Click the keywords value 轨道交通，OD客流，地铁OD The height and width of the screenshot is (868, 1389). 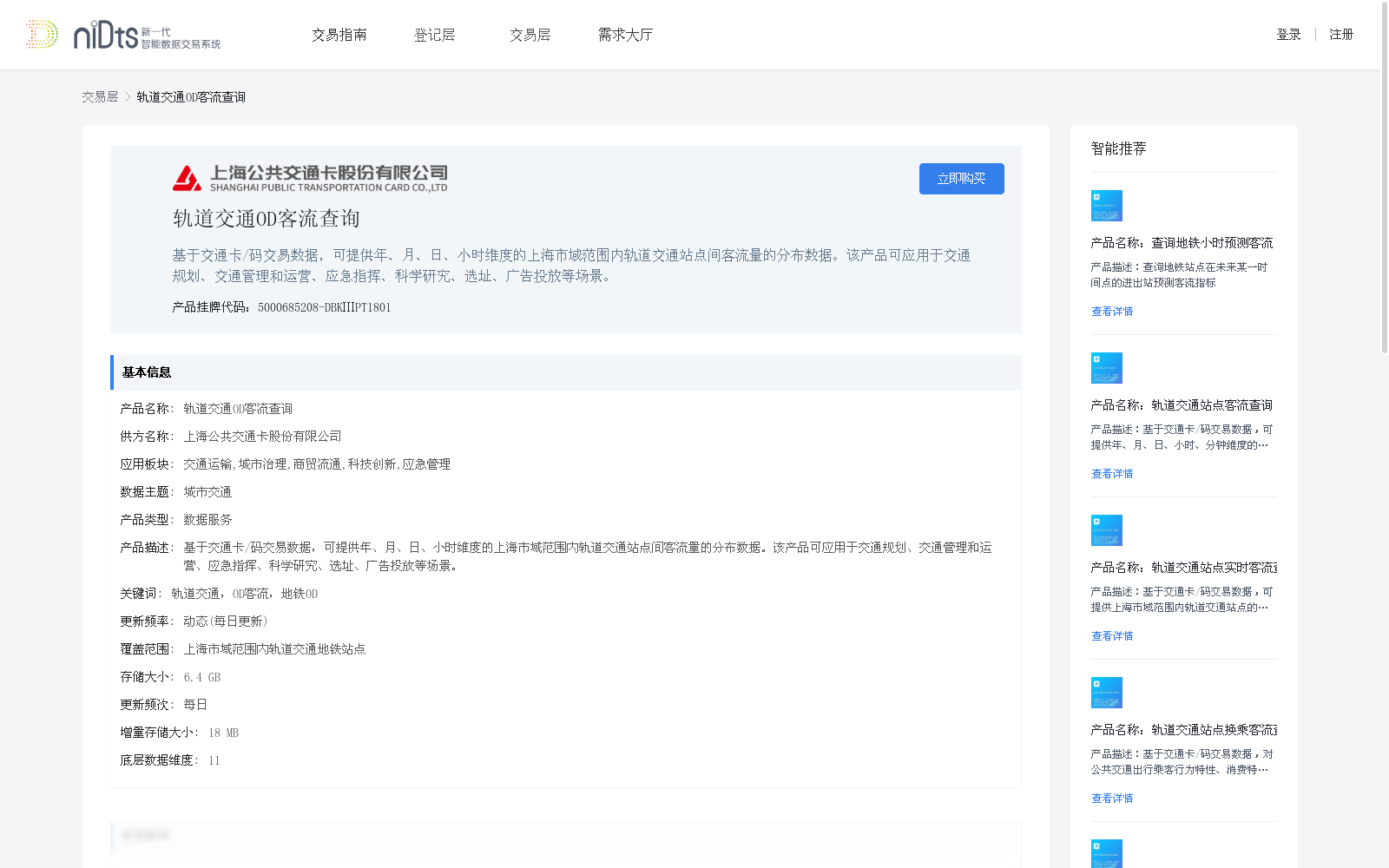245,594
